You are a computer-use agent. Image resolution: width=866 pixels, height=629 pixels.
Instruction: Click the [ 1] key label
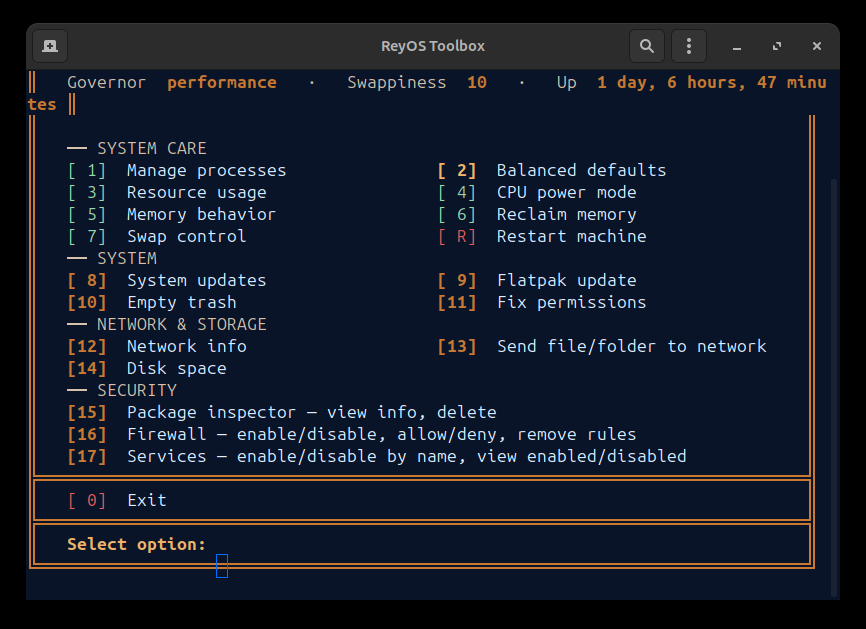pos(87,170)
